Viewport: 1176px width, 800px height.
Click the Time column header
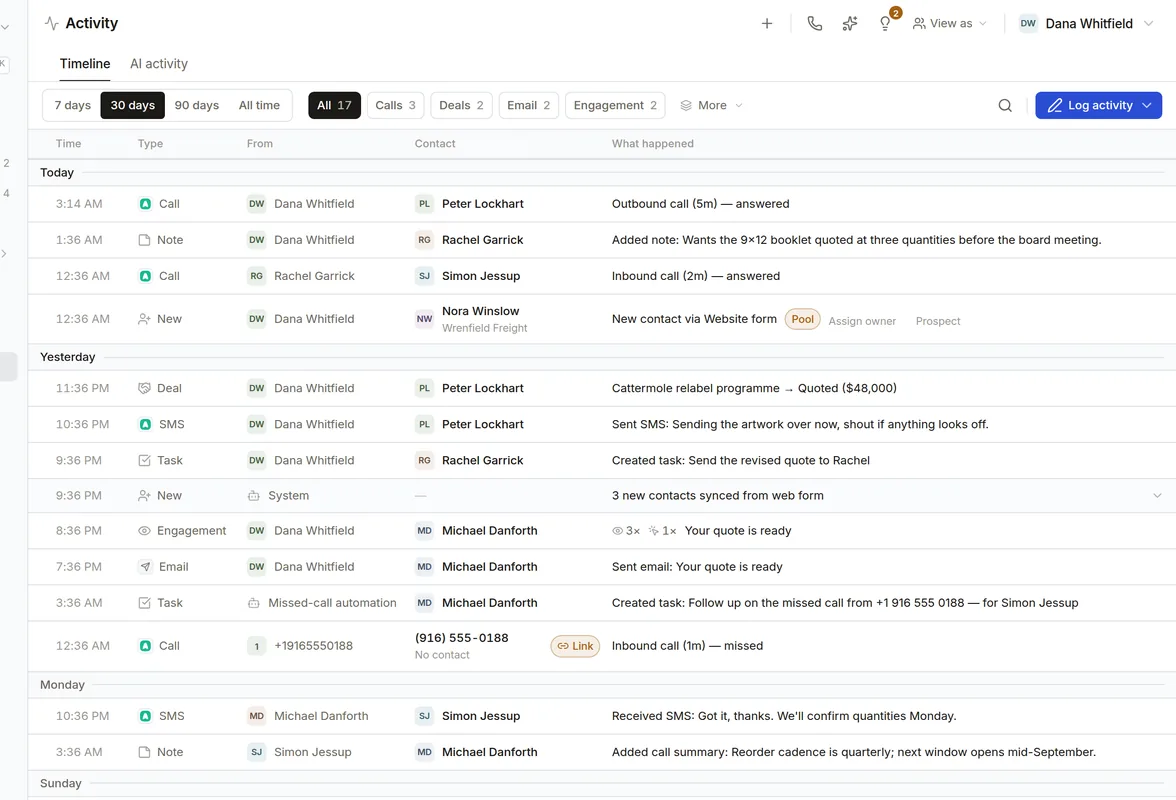click(x=68, y=144)
